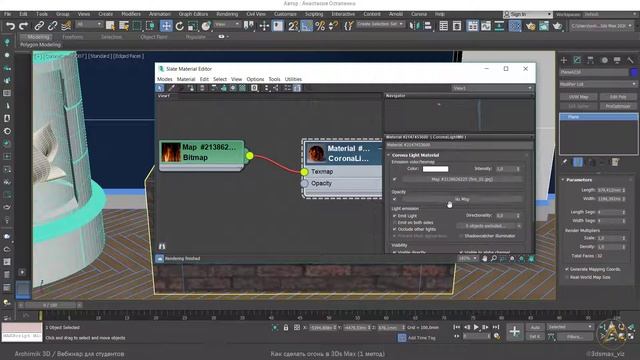Screen dimensions: 640x360
Task: Click the Sign In button
Action: [528, 14]
